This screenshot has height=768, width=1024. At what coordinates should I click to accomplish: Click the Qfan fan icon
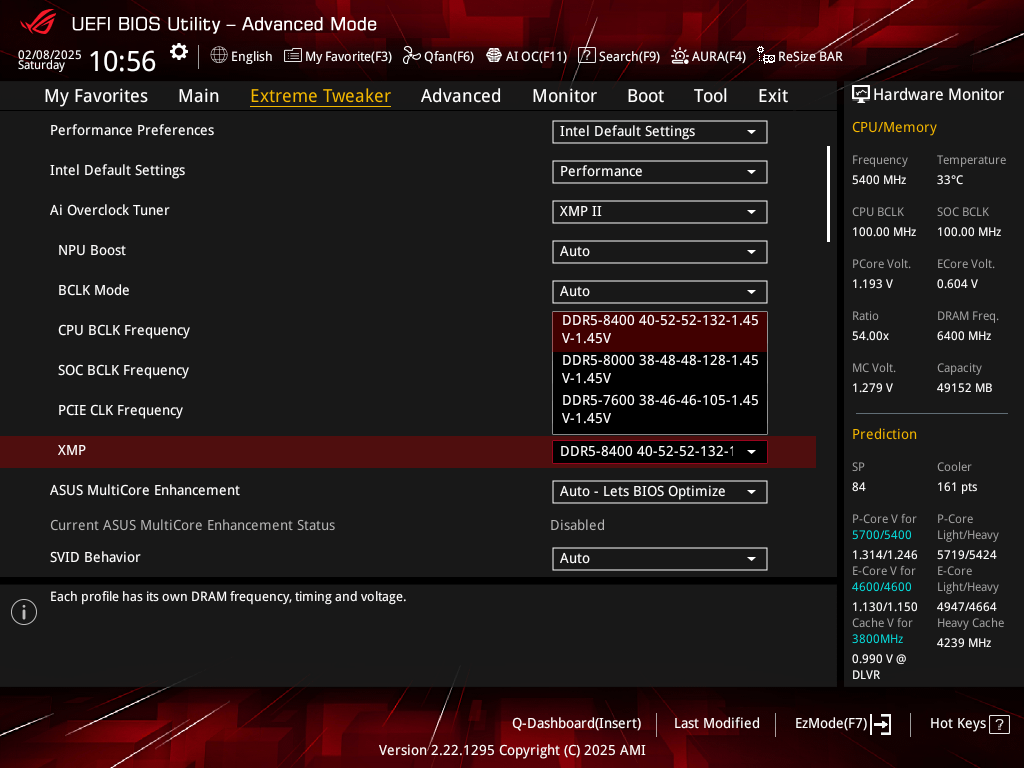(411, 56)
